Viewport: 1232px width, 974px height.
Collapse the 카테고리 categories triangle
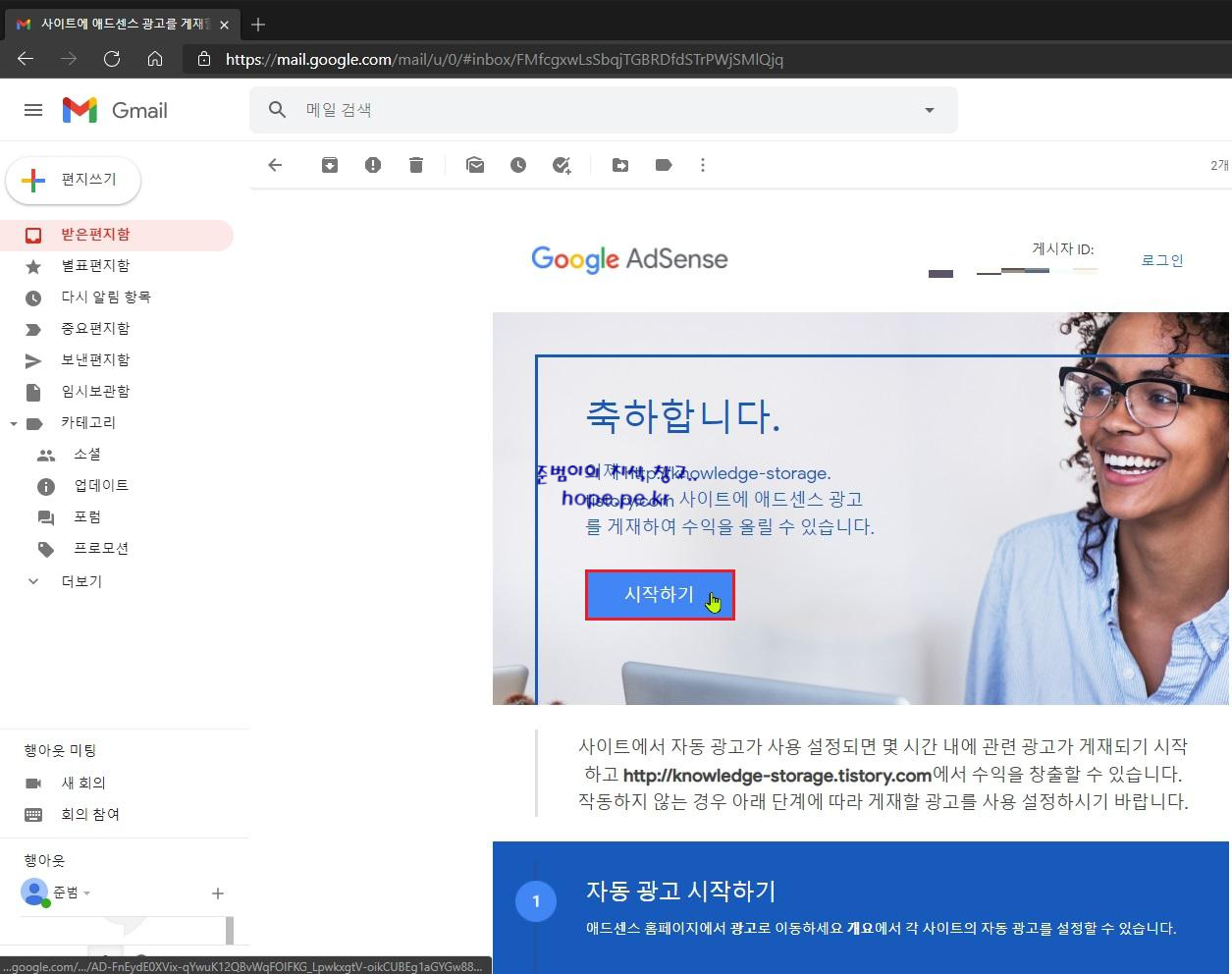[14, 424]
